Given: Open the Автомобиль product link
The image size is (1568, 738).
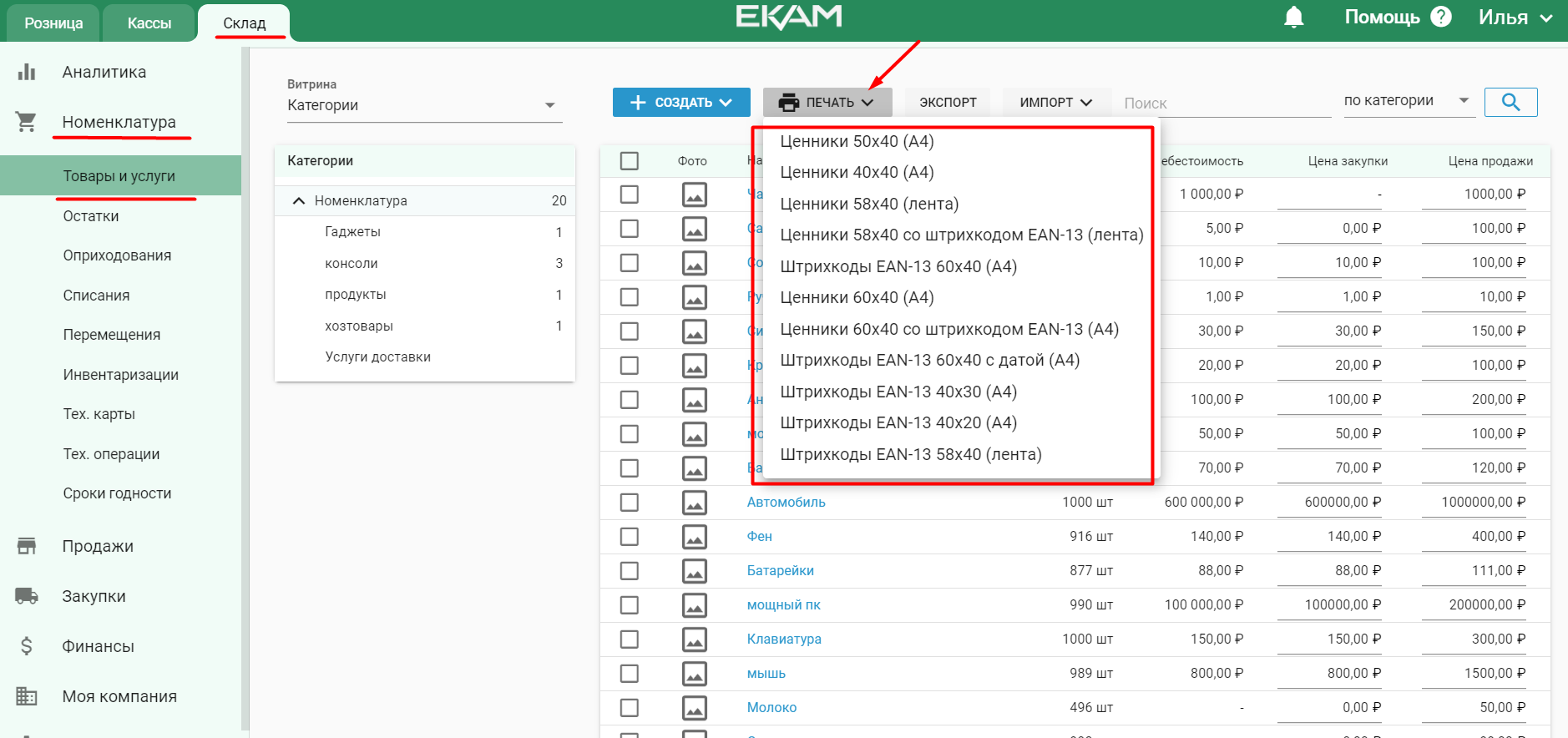Looking at the screenshot, I should click(786, 503).
